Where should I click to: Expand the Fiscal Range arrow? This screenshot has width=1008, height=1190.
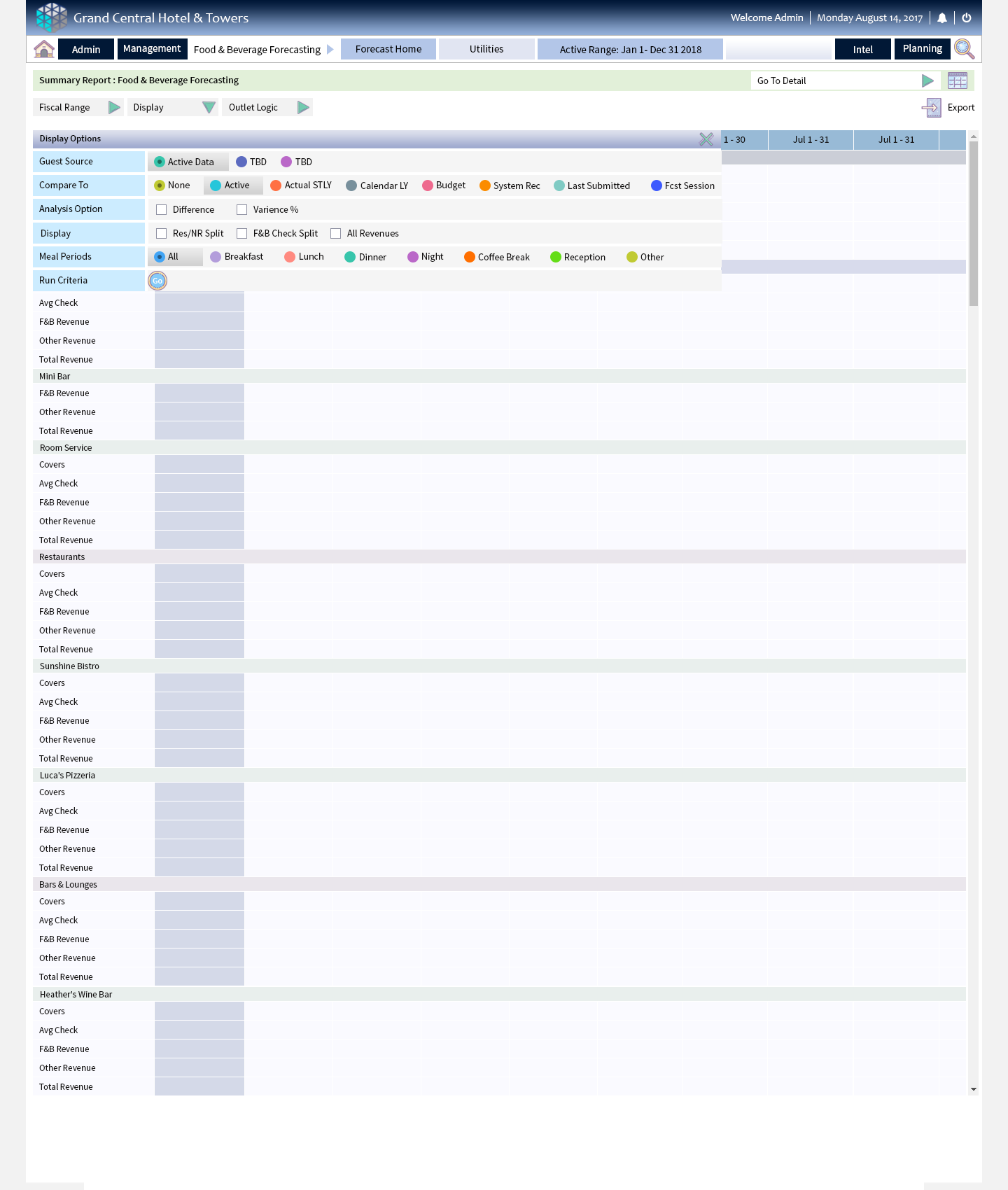point(114,108)
